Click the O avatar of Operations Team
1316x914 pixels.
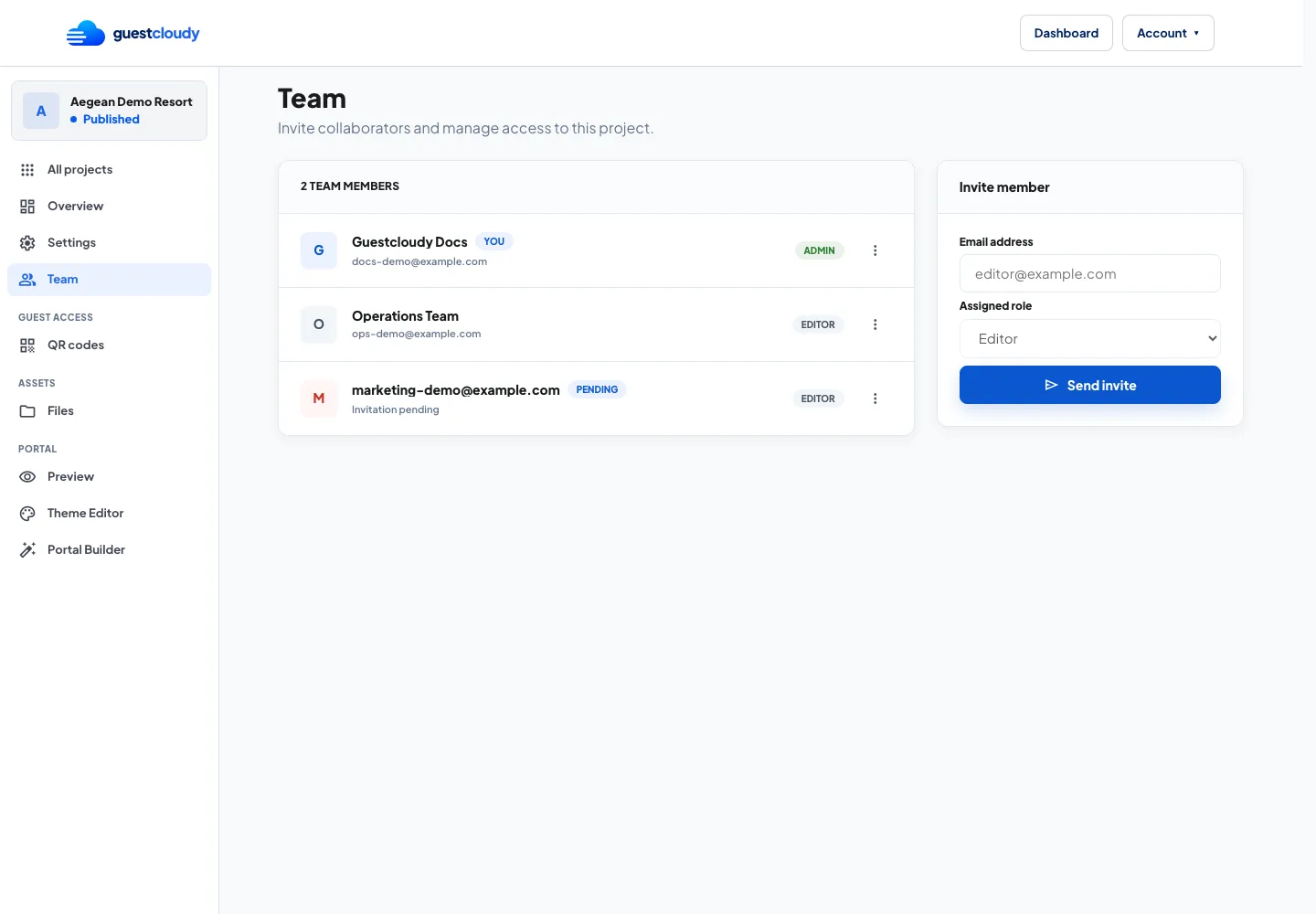pos(319,324)
